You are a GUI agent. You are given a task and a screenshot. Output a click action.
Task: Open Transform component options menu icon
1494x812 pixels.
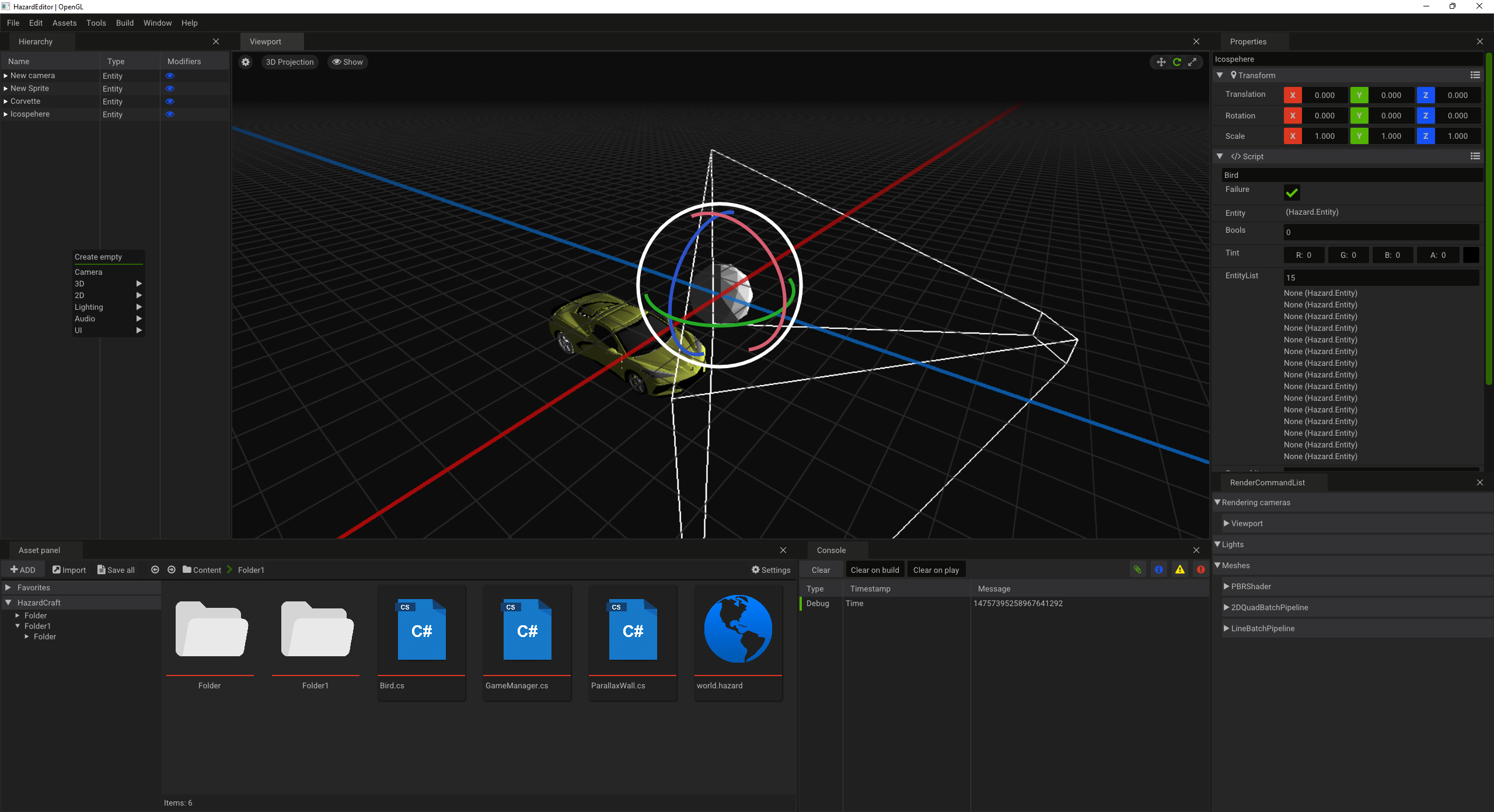click(x=1475, y=75)
